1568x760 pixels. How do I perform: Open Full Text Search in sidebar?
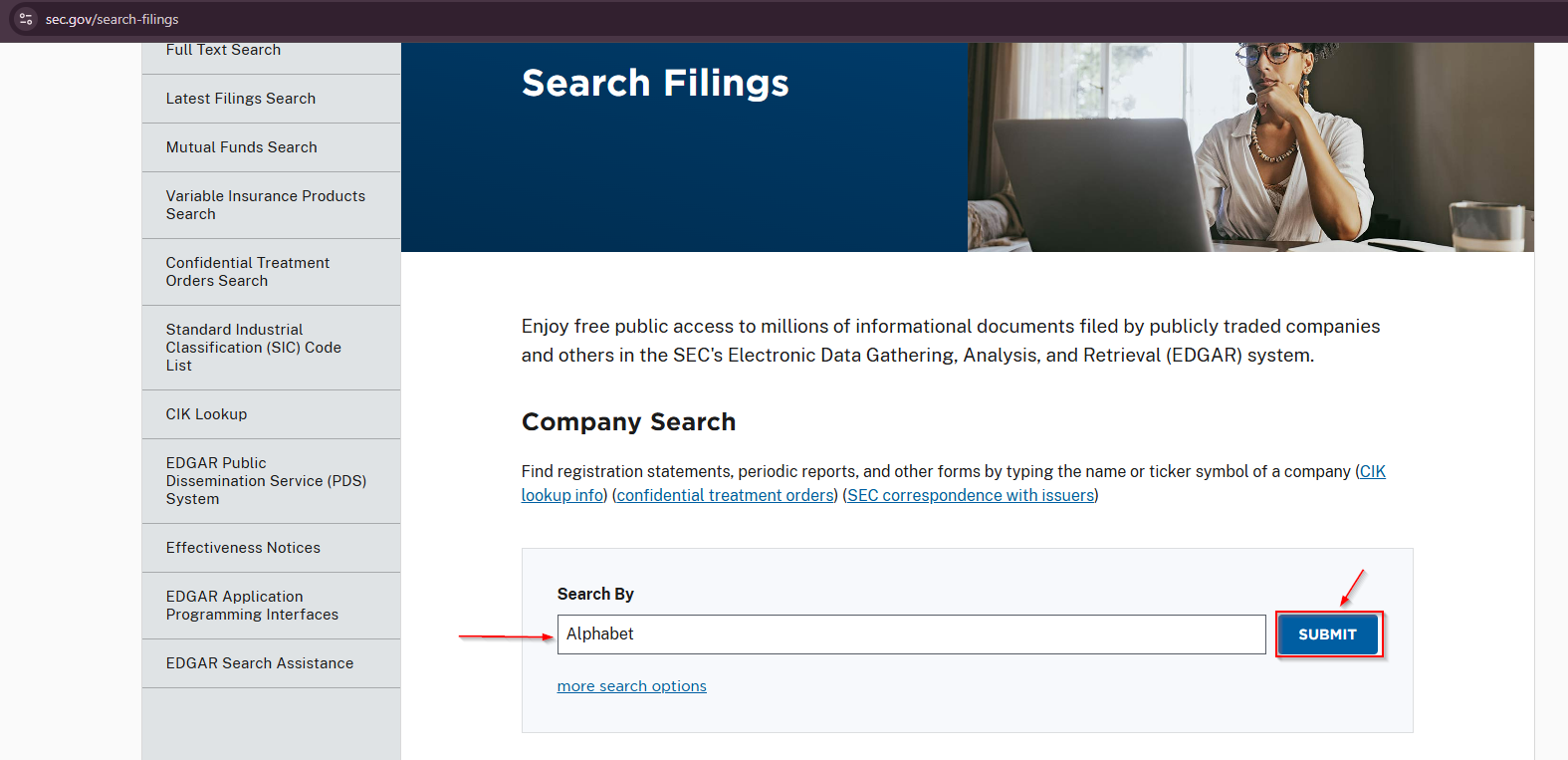coord(223,51)
